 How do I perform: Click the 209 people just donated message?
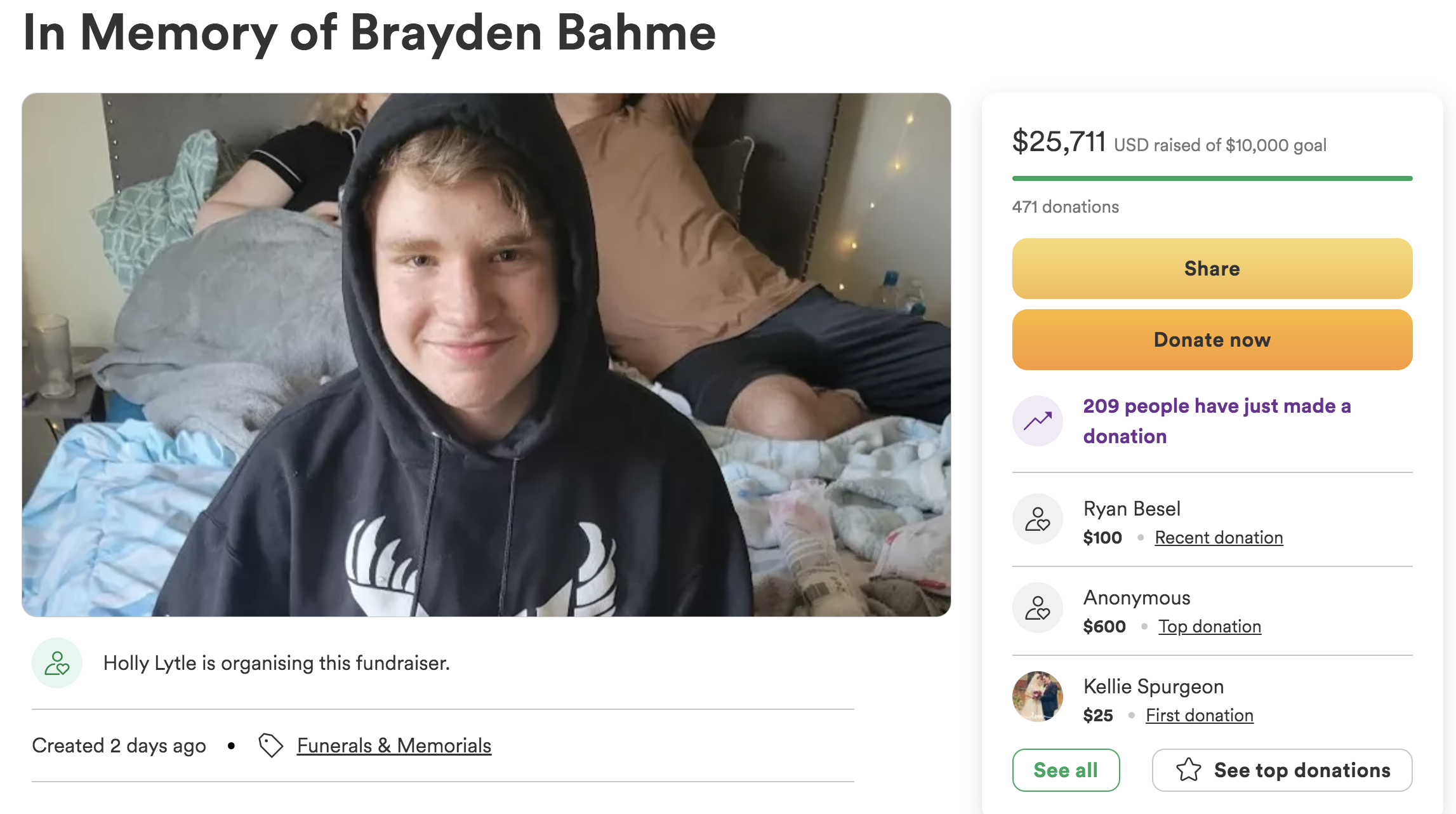point(1217,420)
